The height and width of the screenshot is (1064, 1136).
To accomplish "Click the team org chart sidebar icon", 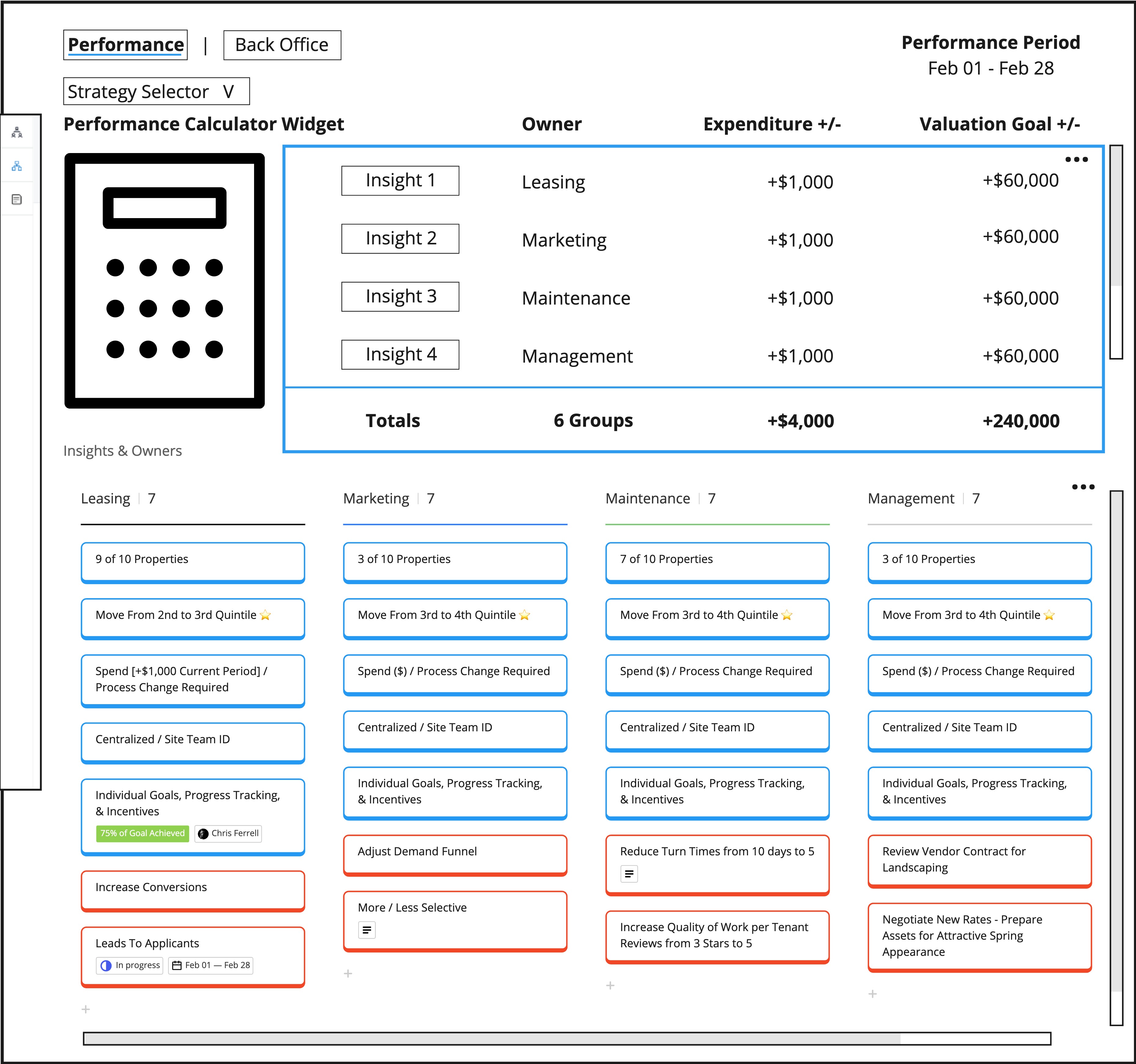I will click(x=17, y=133).
